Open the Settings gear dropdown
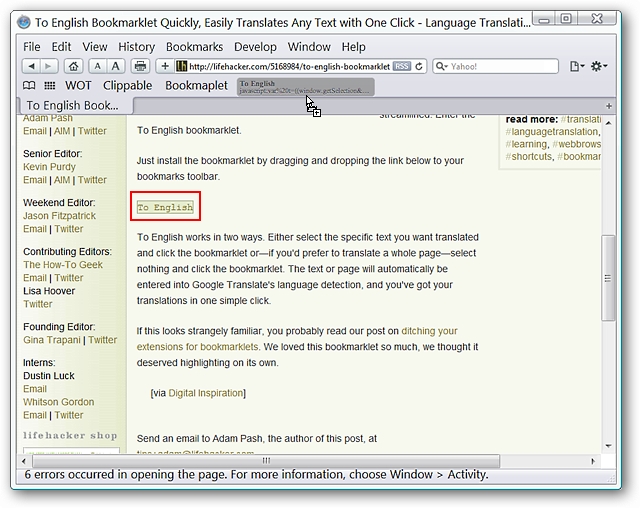640x508 pixels. [x=599, y=66]
